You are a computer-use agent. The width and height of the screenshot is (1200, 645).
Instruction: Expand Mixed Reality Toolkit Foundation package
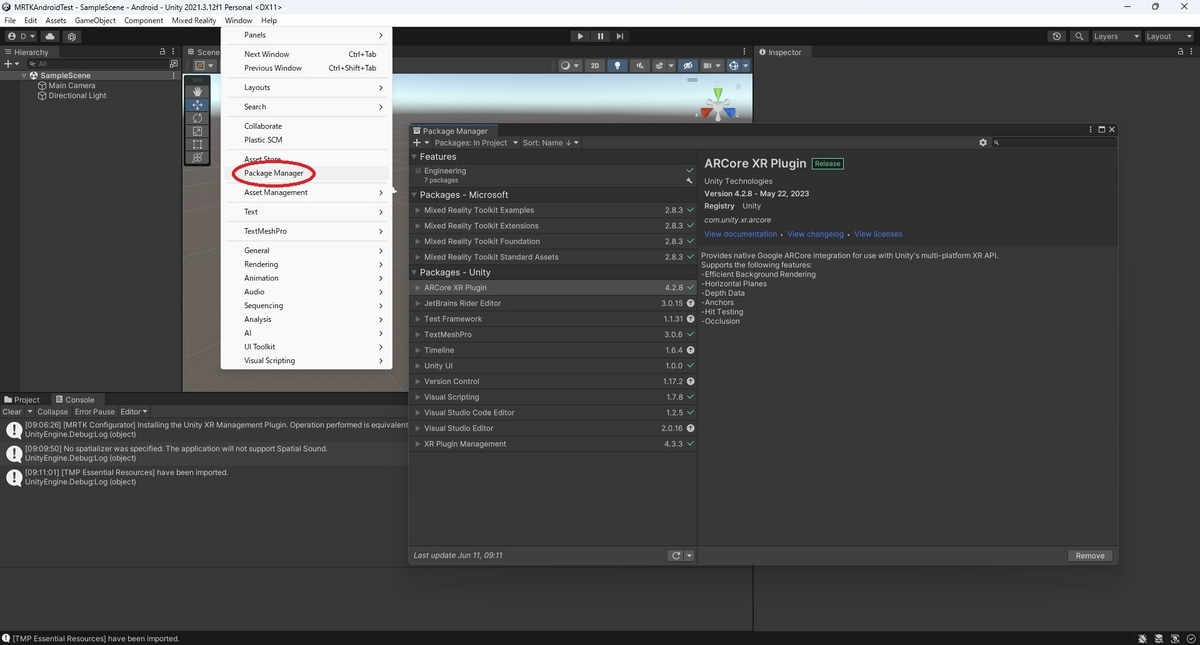tap(418, 241)
